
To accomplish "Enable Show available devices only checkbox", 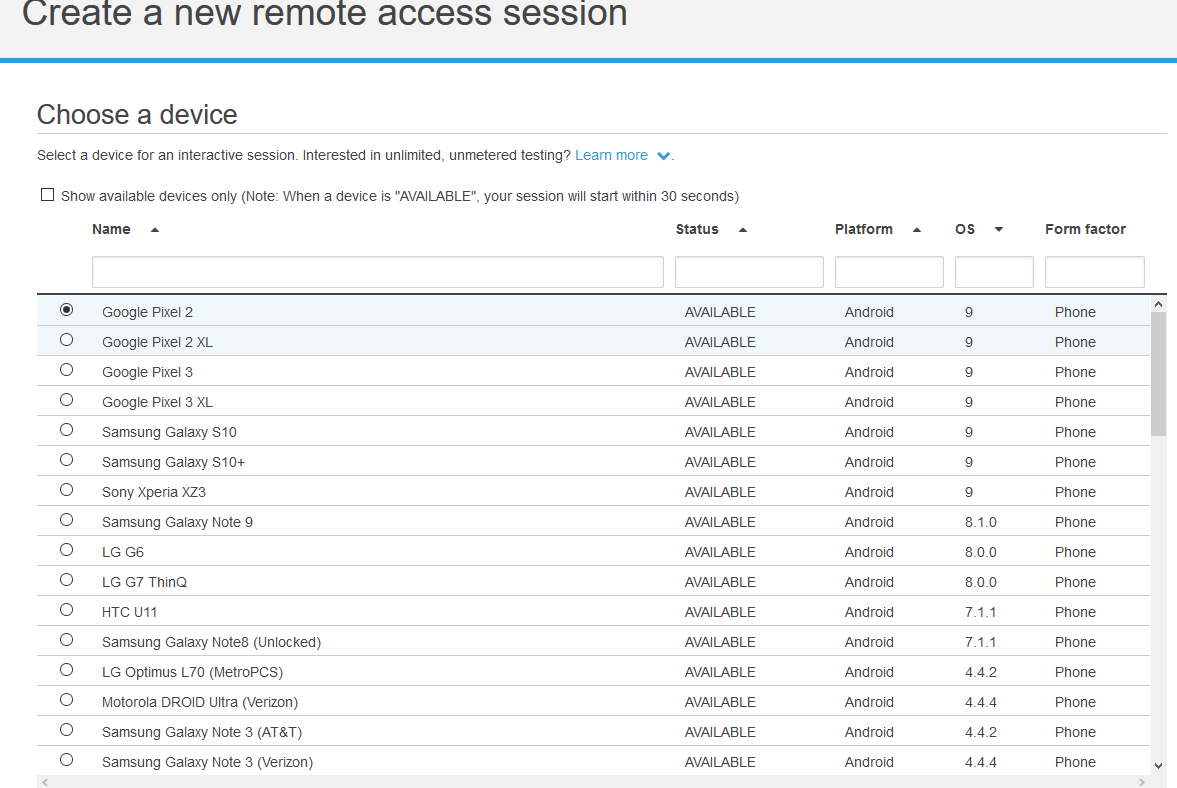I will (47, 195).
